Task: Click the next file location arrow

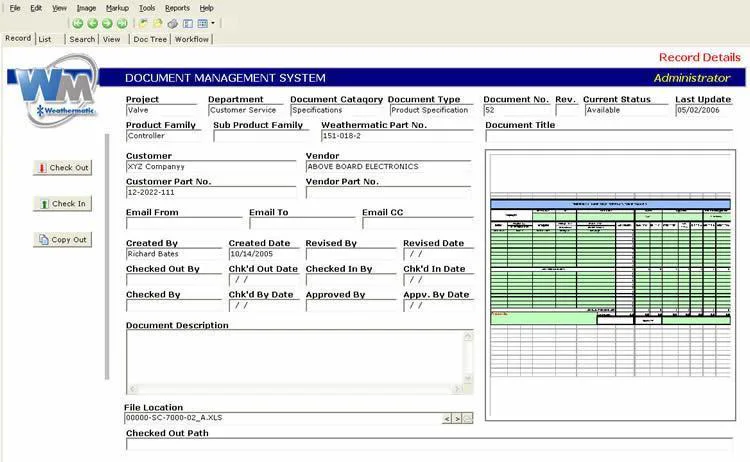Action: pos(457,419)
